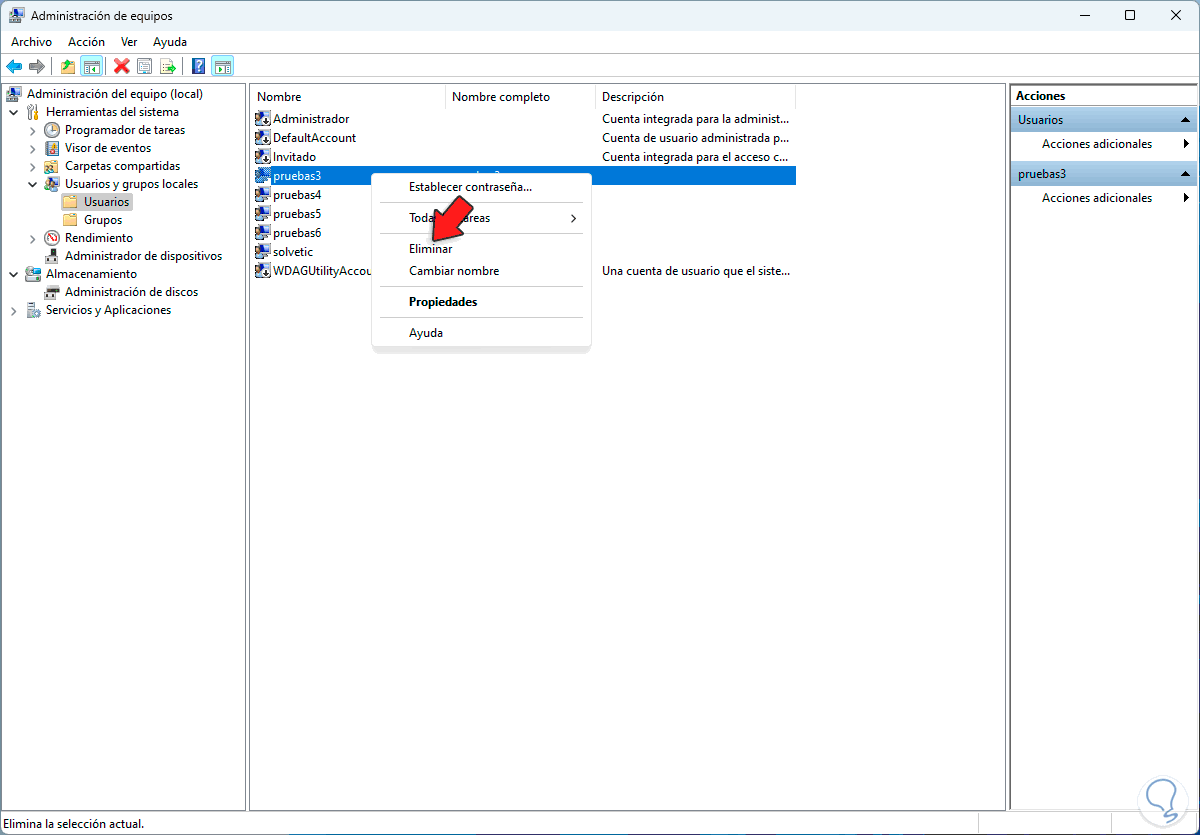Open Properties using the toolbar icon
The image size is (1200, 835).
pyautogui.click(x=144, y=66)
